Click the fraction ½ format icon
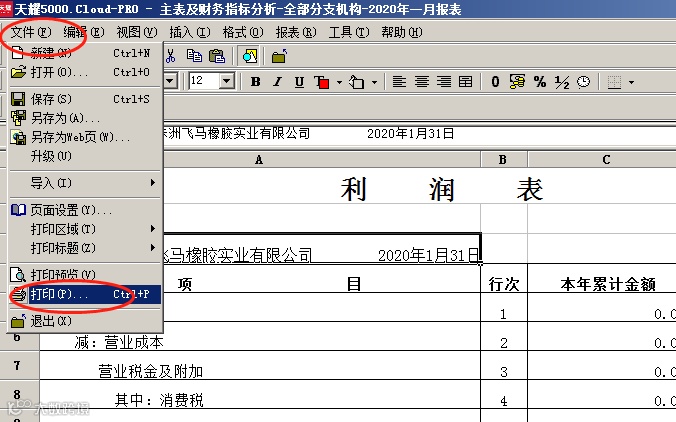The width and height of the screenshot is (676, 422). tap(562, 82)
